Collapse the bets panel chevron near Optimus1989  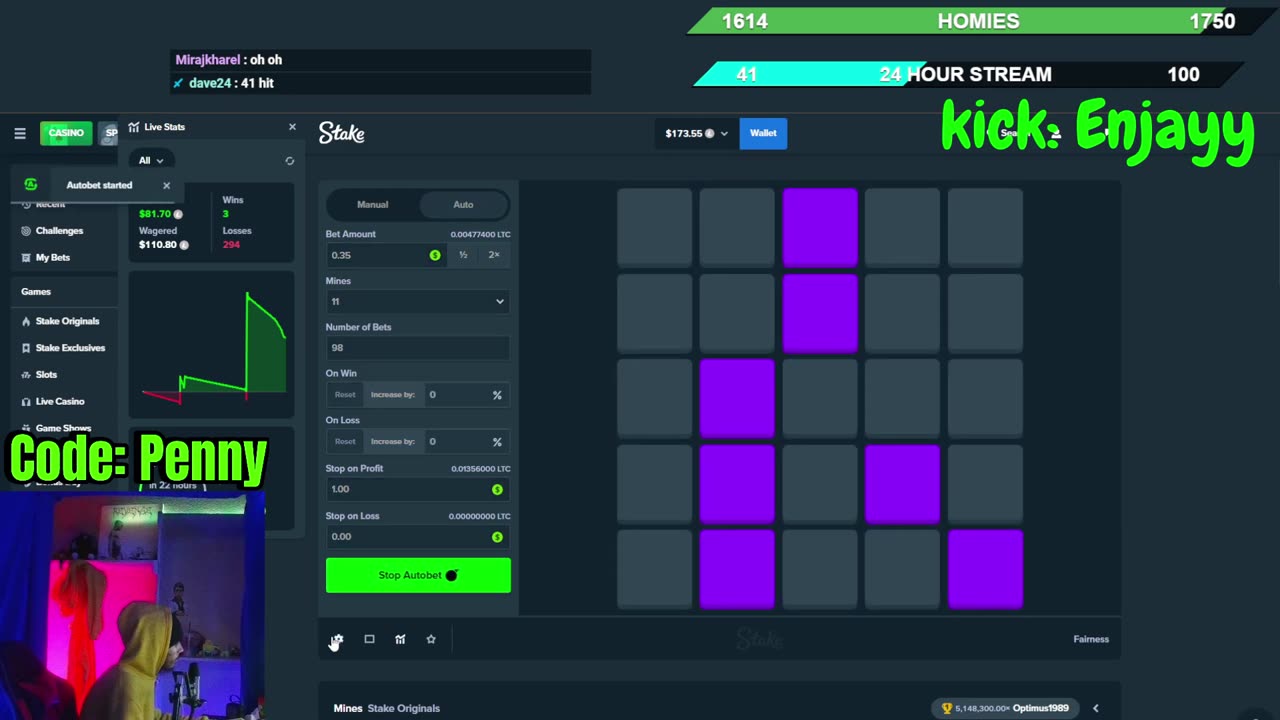coord(1095,708)
